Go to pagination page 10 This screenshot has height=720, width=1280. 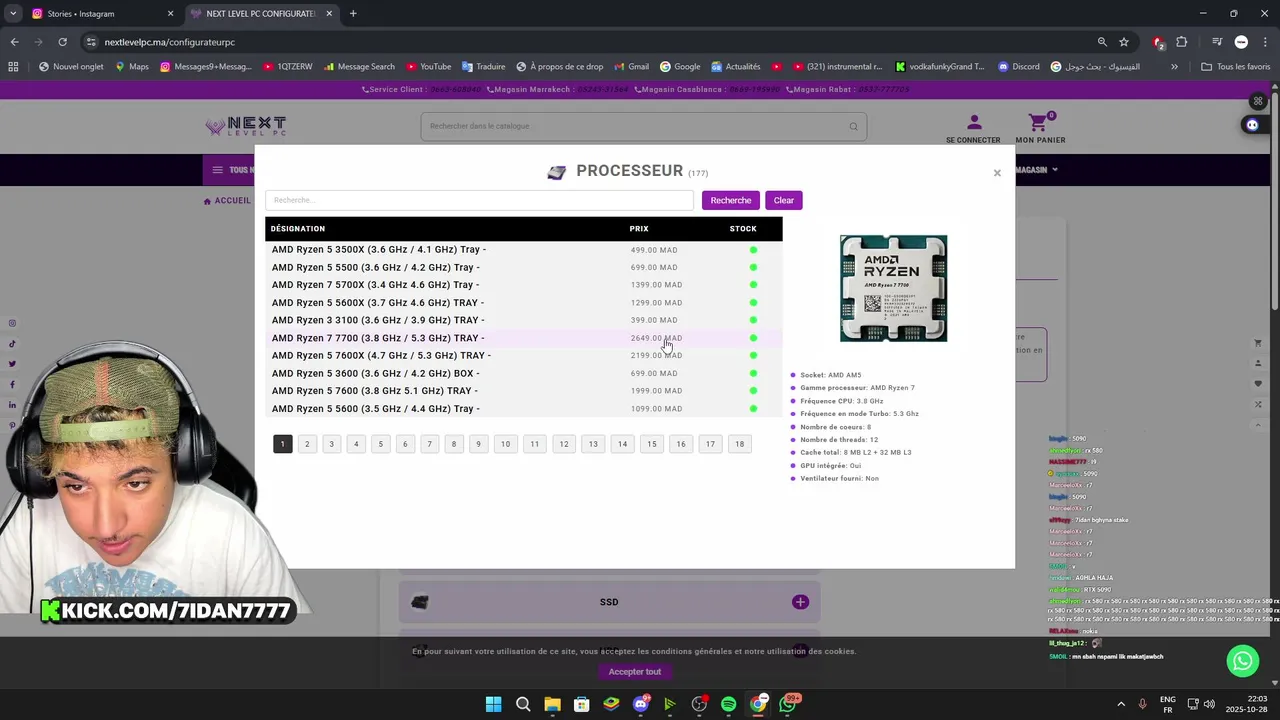(x=505, y=444)
